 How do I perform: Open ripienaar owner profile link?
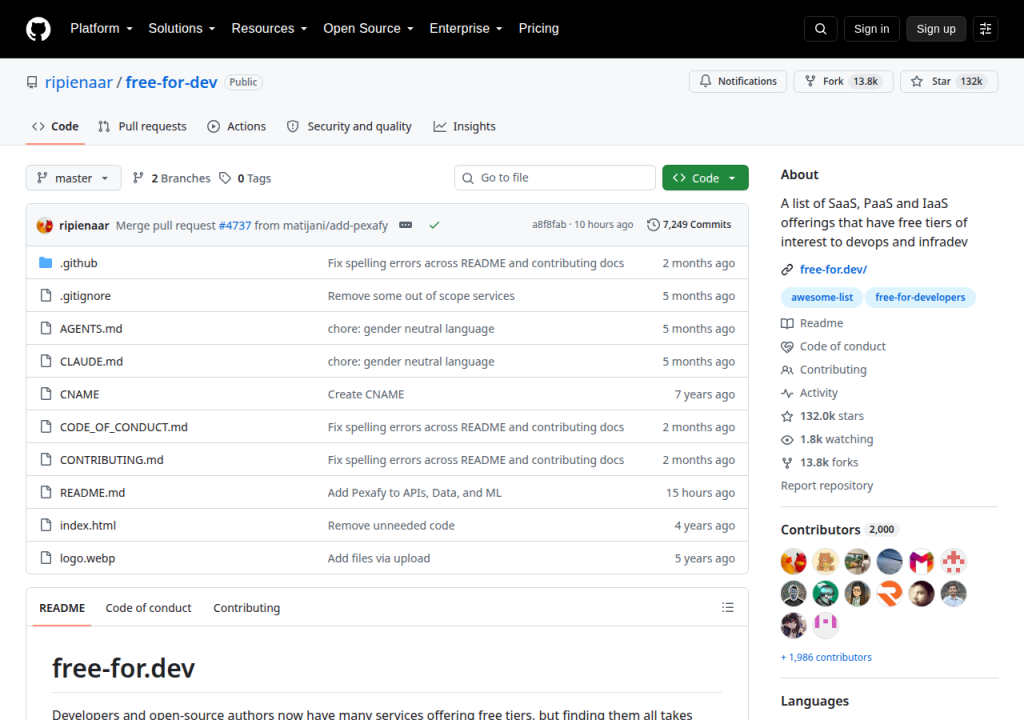coord(79,82)
